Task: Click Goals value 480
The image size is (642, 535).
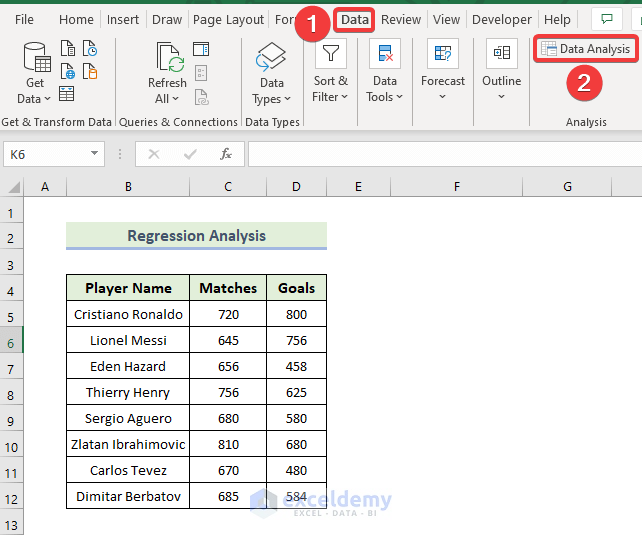Action: (296, 470)
